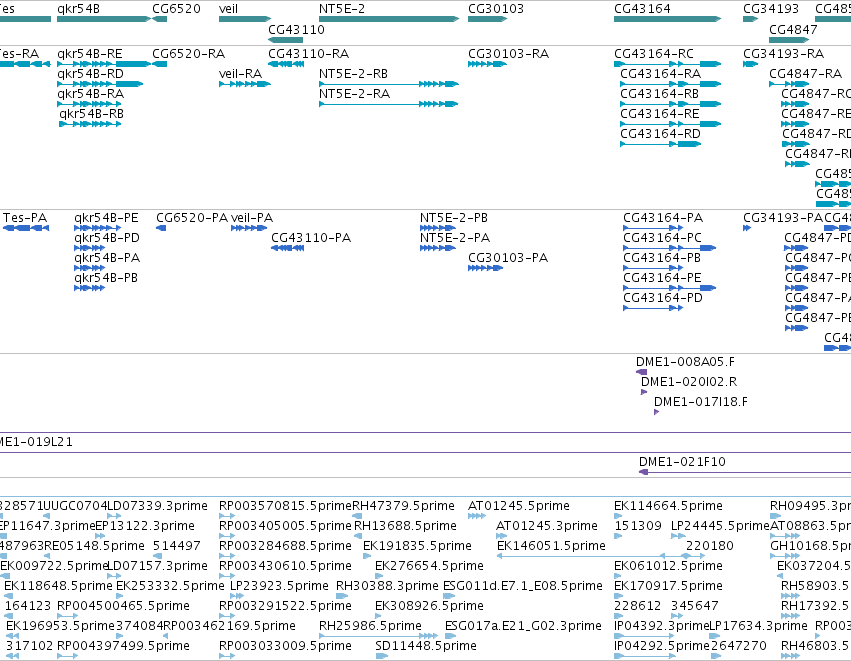Click transcript NT5E-2-RB
Image resolution: width=851 pixels, height=661 pixels.
pos(389,84)
